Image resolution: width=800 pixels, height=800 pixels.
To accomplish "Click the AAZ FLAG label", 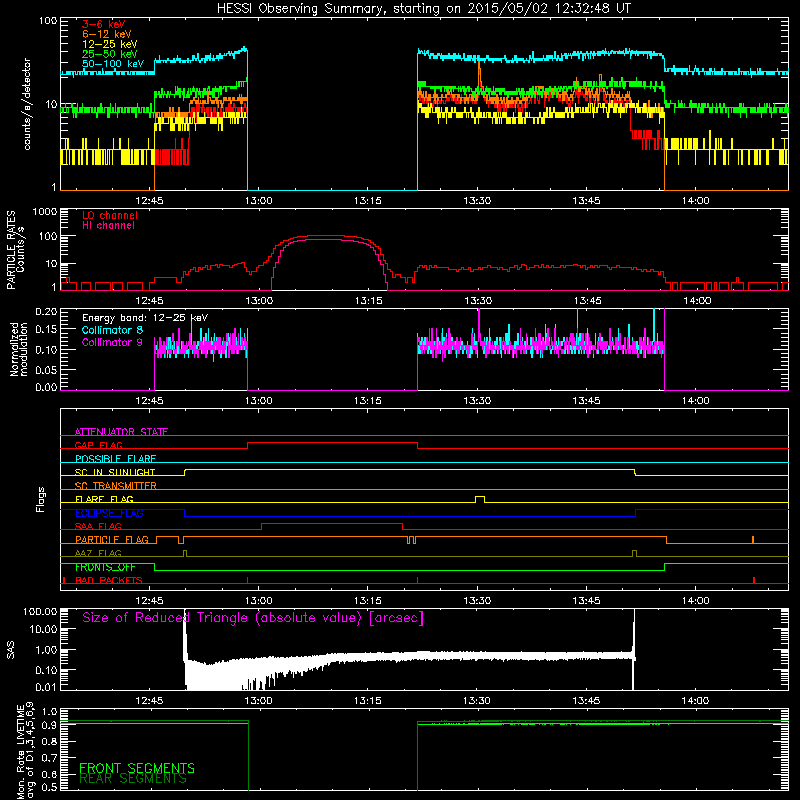I will point(98,553).
